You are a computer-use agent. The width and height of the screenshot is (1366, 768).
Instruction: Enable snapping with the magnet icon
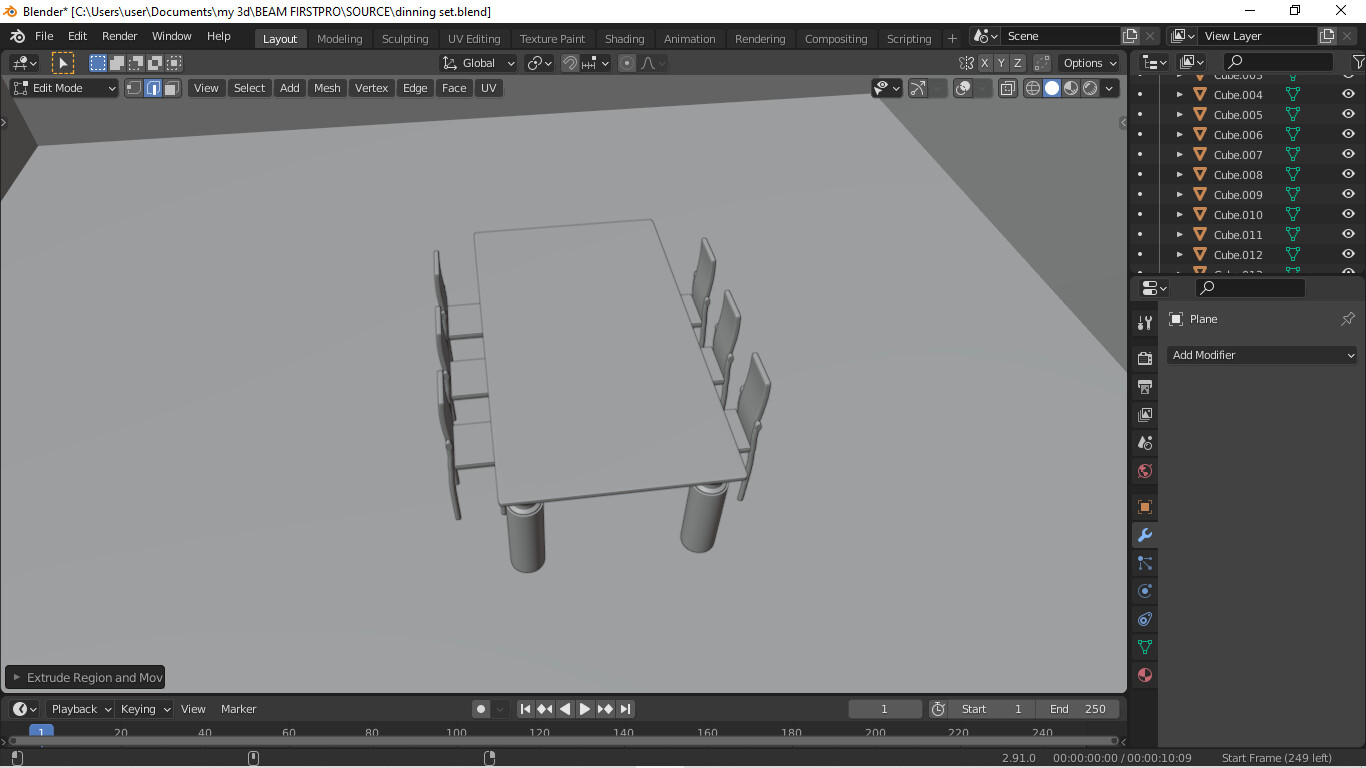[x=569, y=63]
